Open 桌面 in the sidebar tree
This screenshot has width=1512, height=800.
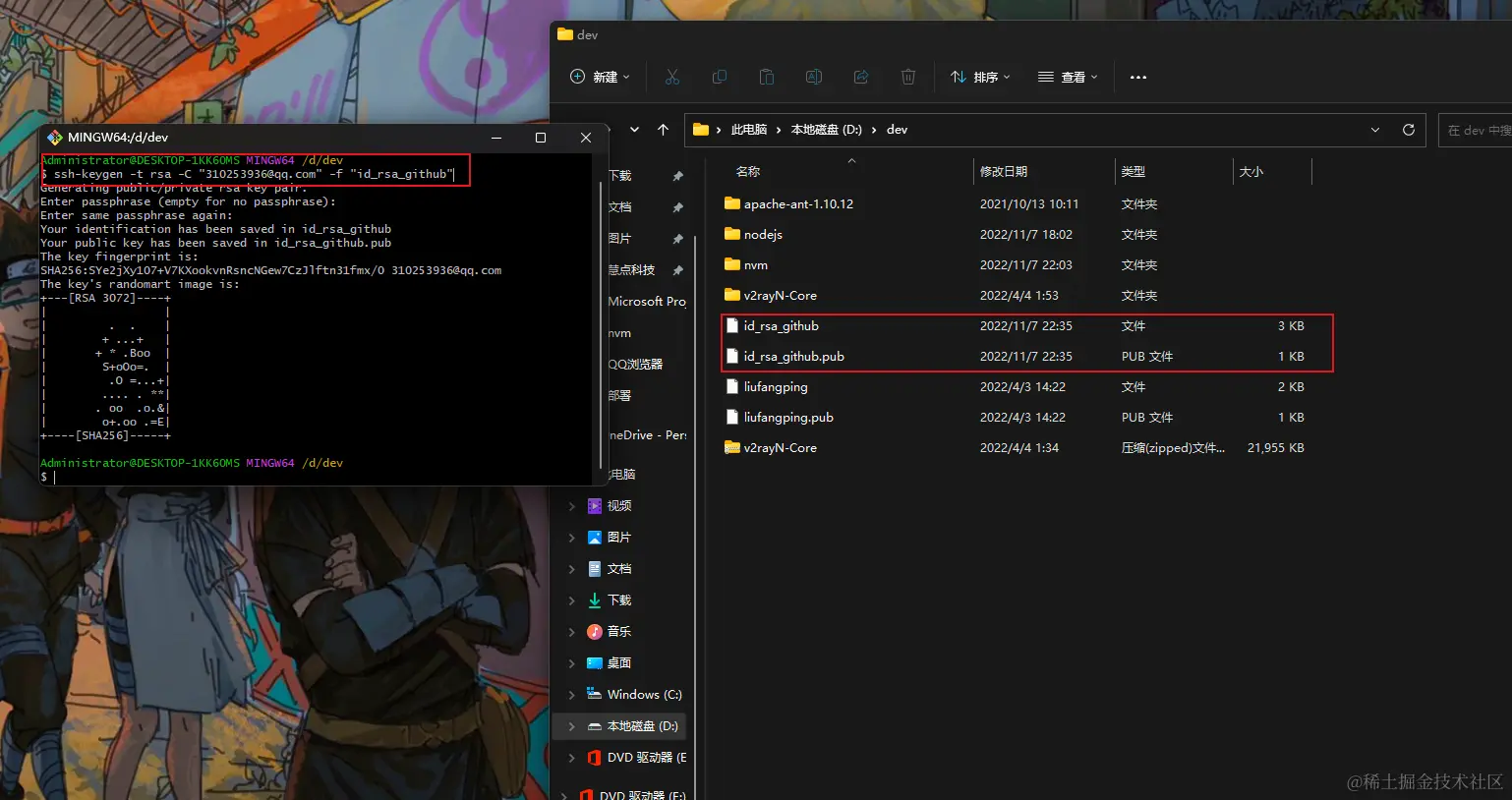click(619, 663)
